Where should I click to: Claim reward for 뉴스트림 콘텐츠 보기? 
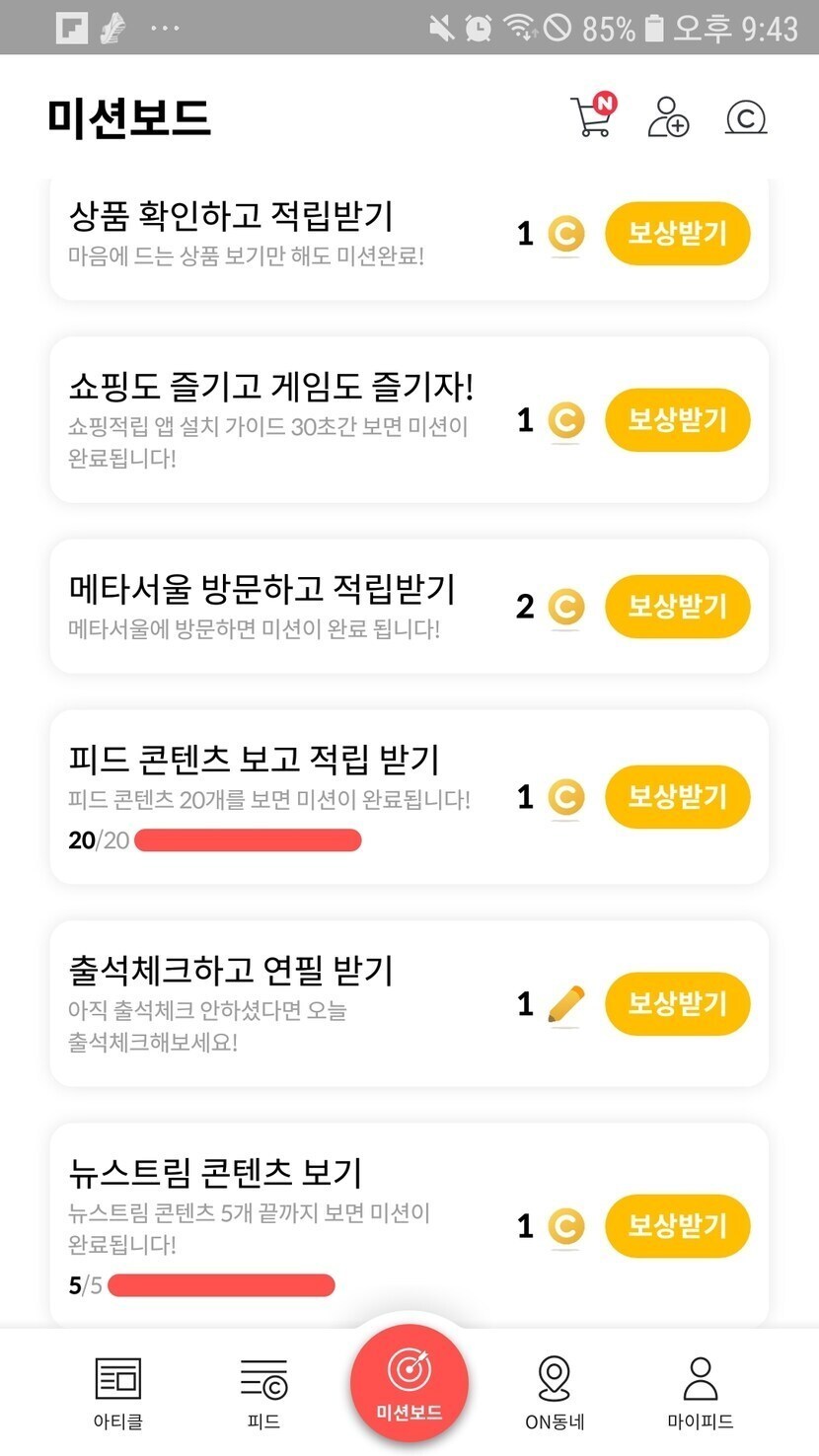[x=677, y=1226]
